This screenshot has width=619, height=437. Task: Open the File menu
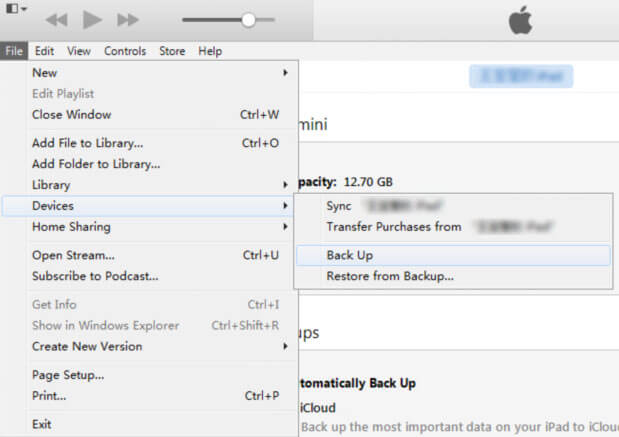[14, 51]
